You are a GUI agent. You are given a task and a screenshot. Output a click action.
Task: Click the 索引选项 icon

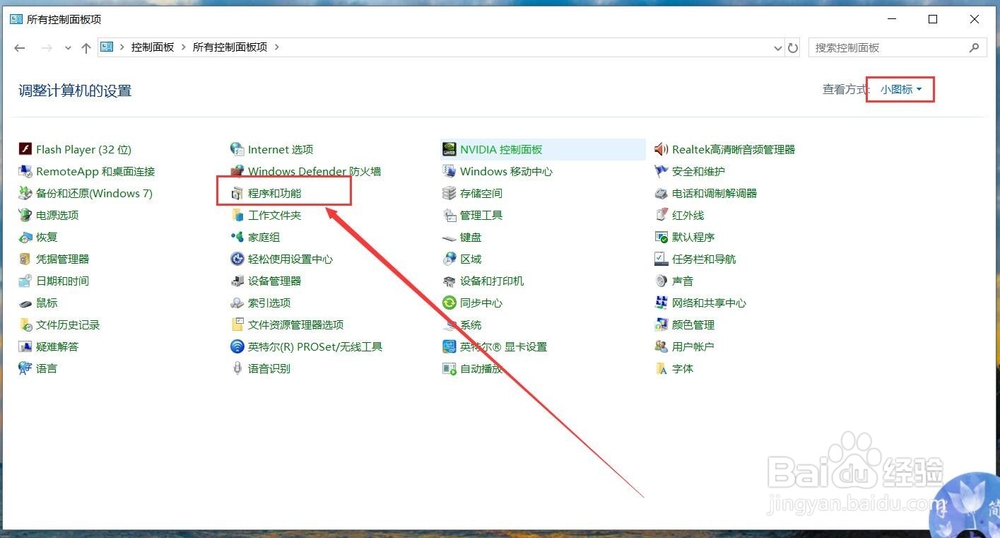click(237, 303)
